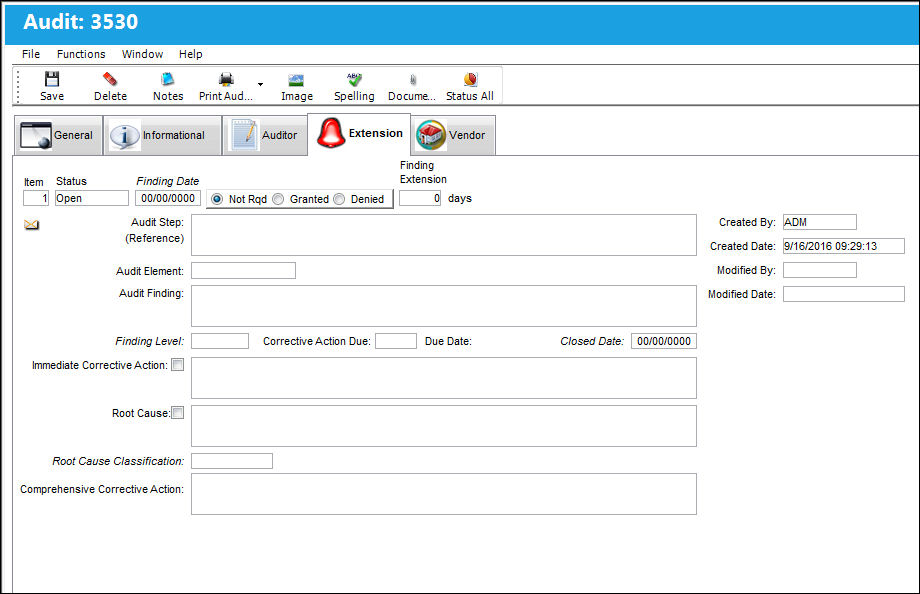The width and height of the screenshot is (920, 594).
Task: Switch to the Informational tab
Action: pyautogui.click(x=163, y=136)
